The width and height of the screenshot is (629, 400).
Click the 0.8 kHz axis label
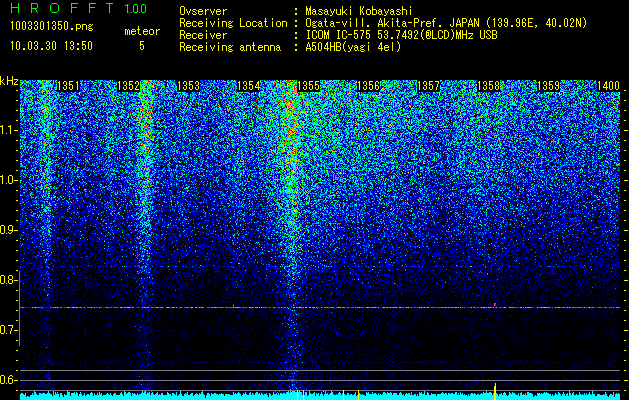(9, 280)
